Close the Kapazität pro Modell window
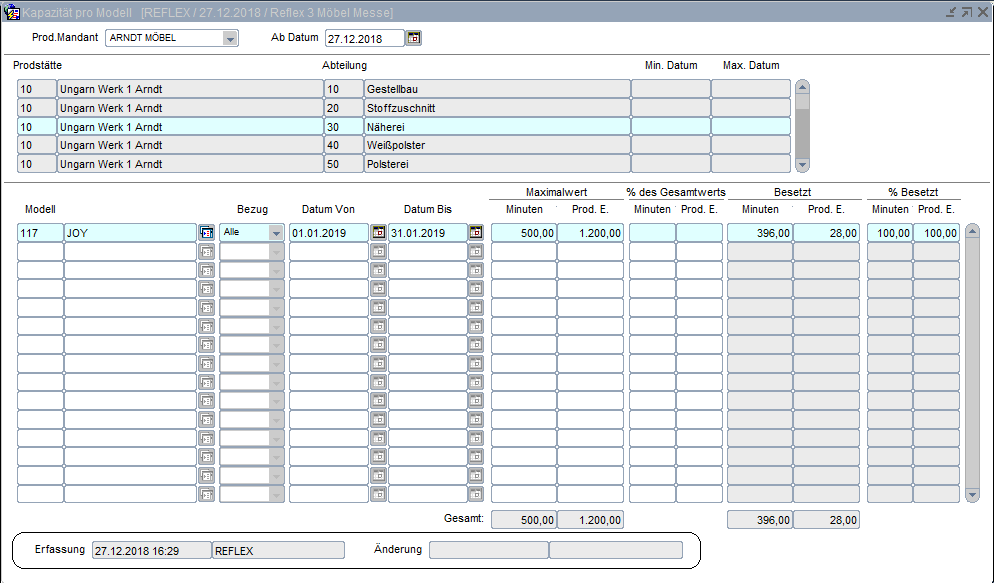 [981, 12]
